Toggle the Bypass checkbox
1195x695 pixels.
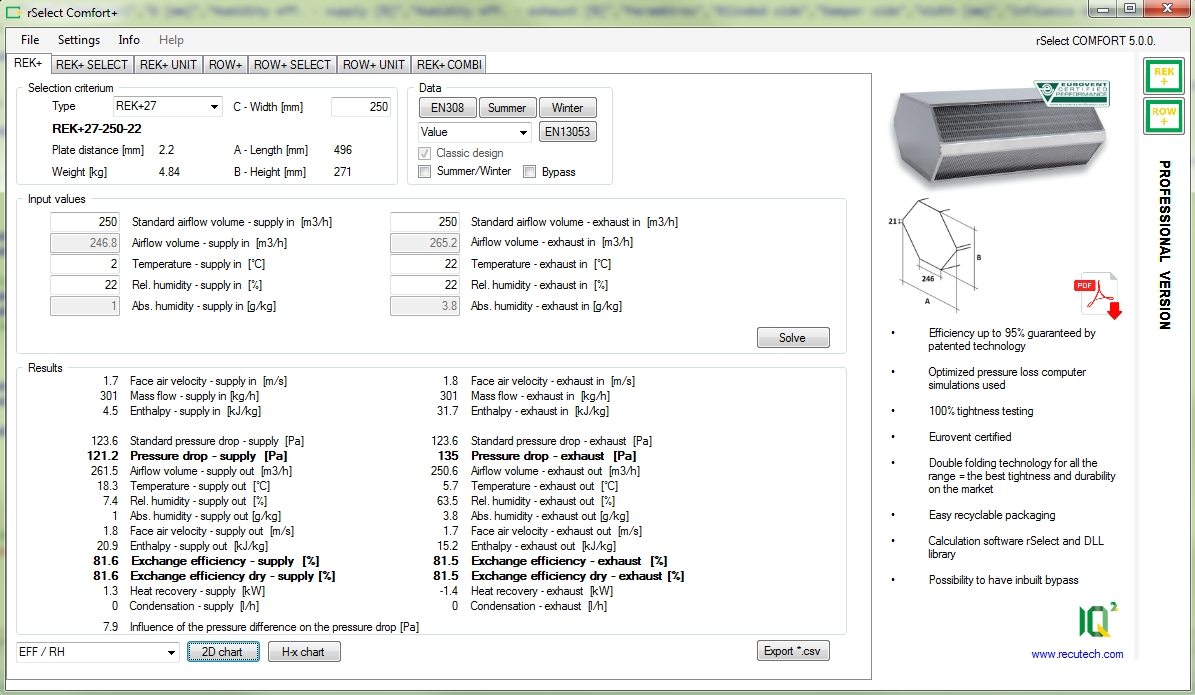(529, 172)
